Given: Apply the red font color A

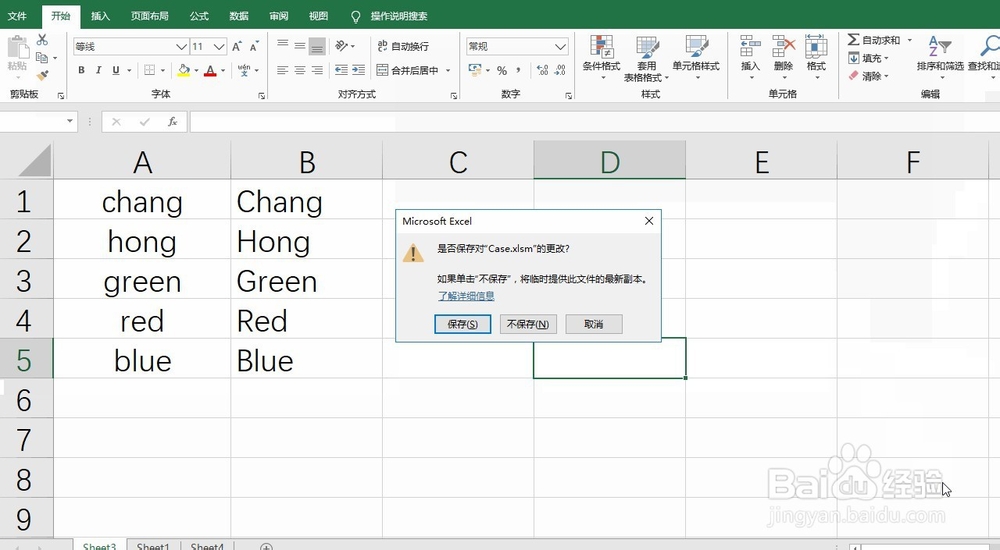Looking at the screenshot, I should click(x=210, y=70).
